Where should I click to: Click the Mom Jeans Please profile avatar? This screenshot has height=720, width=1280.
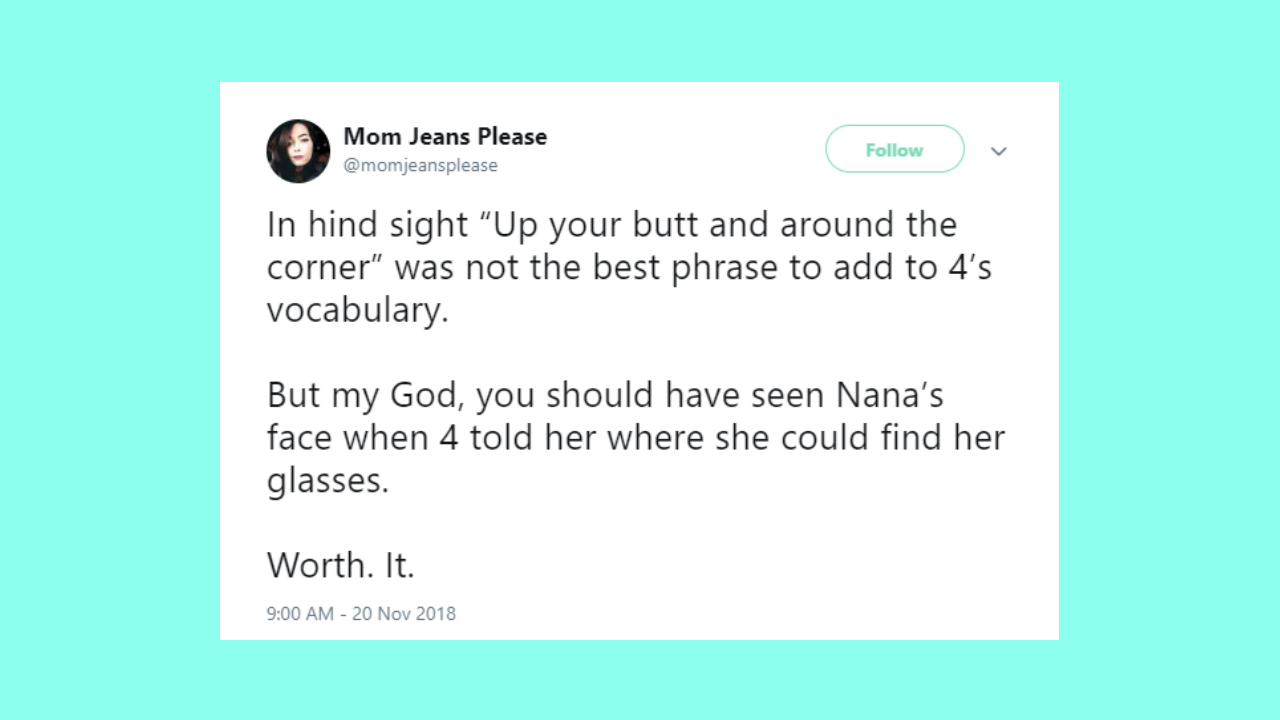[x=298, y=151]
